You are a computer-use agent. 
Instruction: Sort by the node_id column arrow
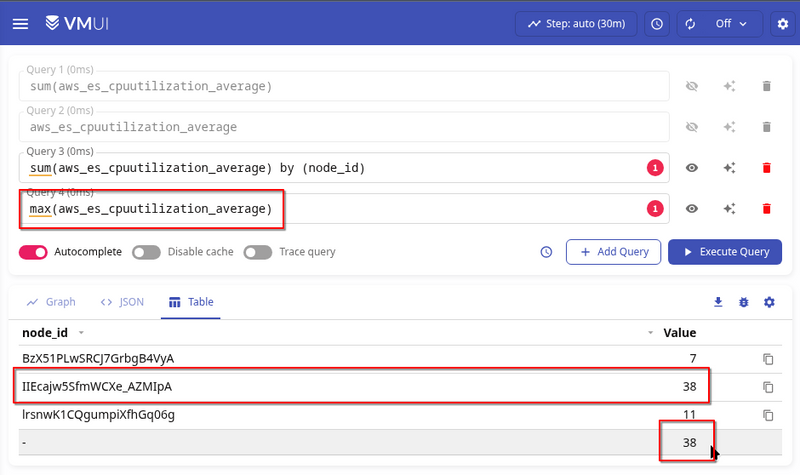coord(81,333)
